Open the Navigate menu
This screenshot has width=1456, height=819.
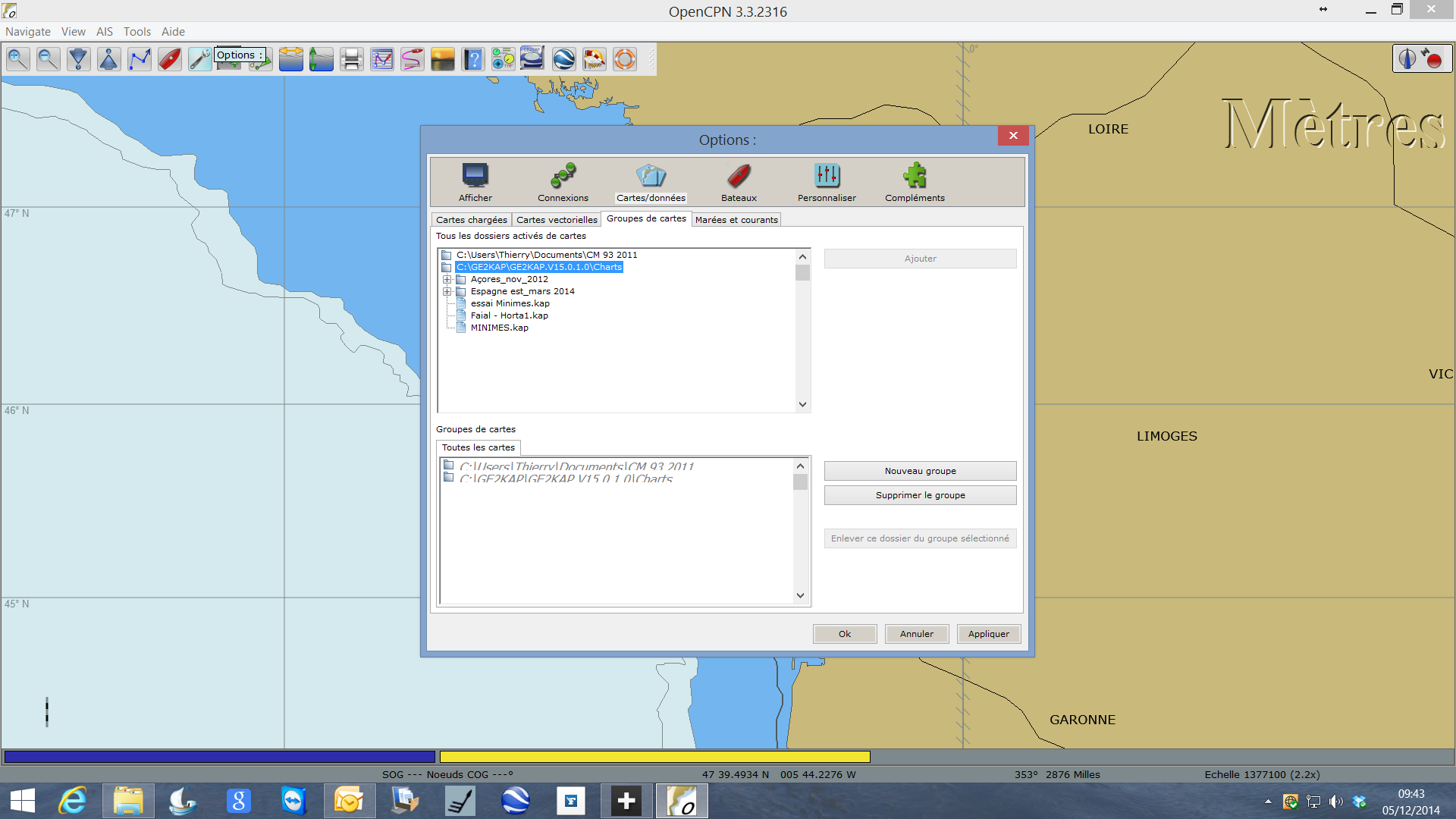coord(28,32)
